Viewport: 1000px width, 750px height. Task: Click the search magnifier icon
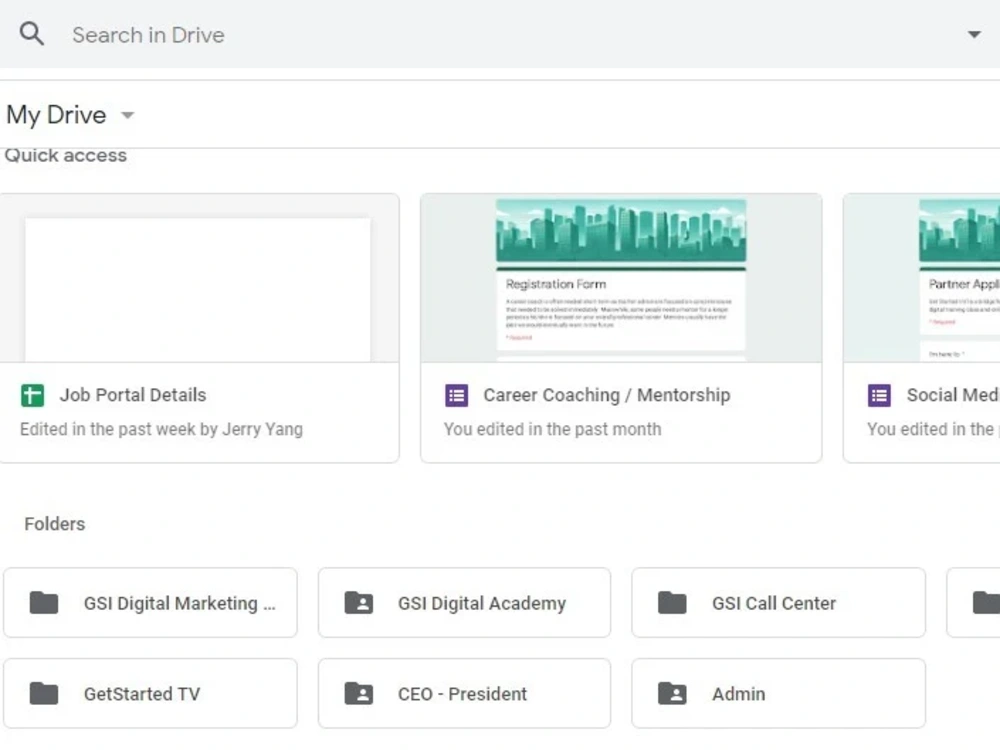coord(31,34)
